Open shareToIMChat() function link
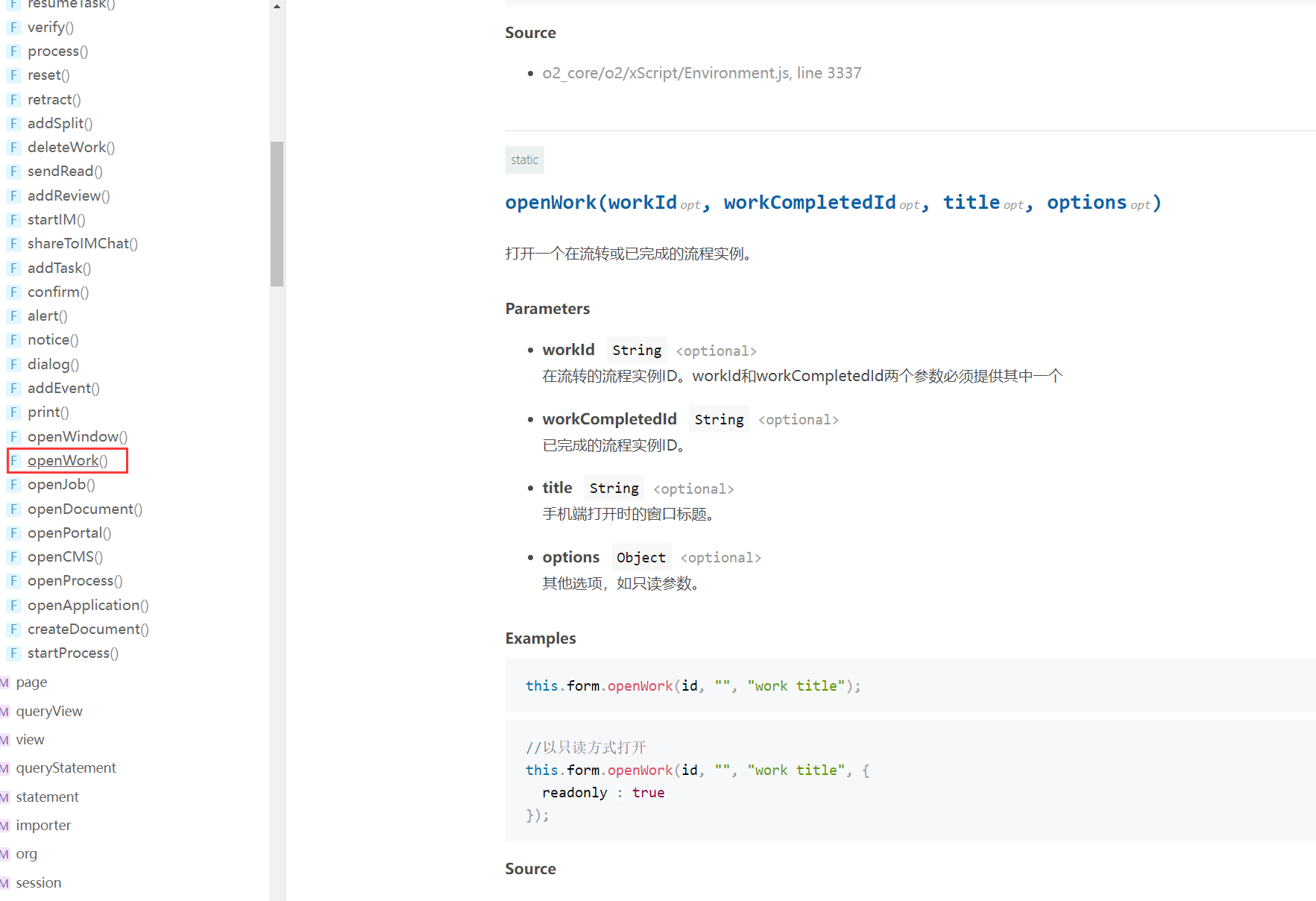 83,244
